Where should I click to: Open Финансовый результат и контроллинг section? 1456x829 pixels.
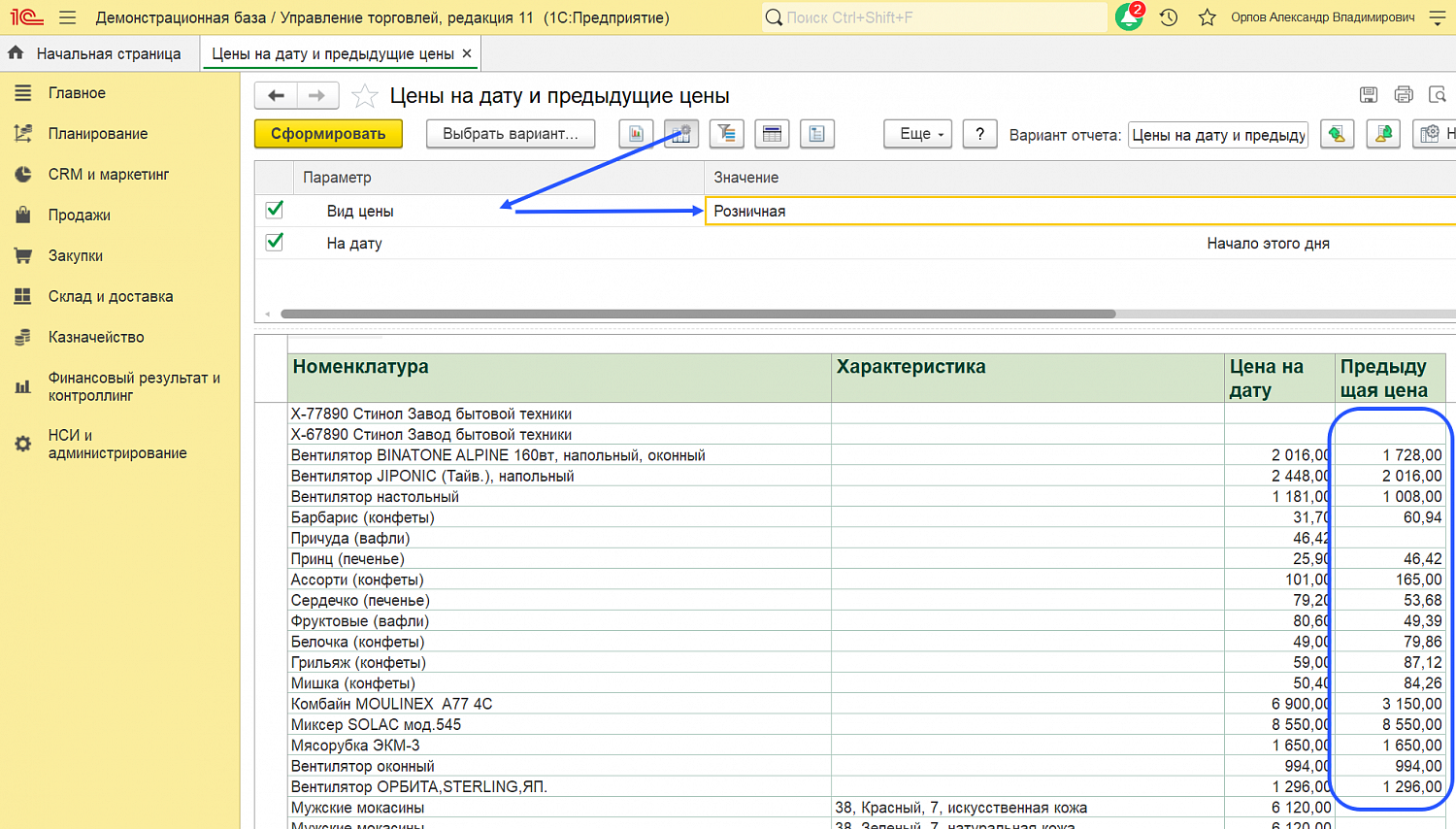pos(134,386)
